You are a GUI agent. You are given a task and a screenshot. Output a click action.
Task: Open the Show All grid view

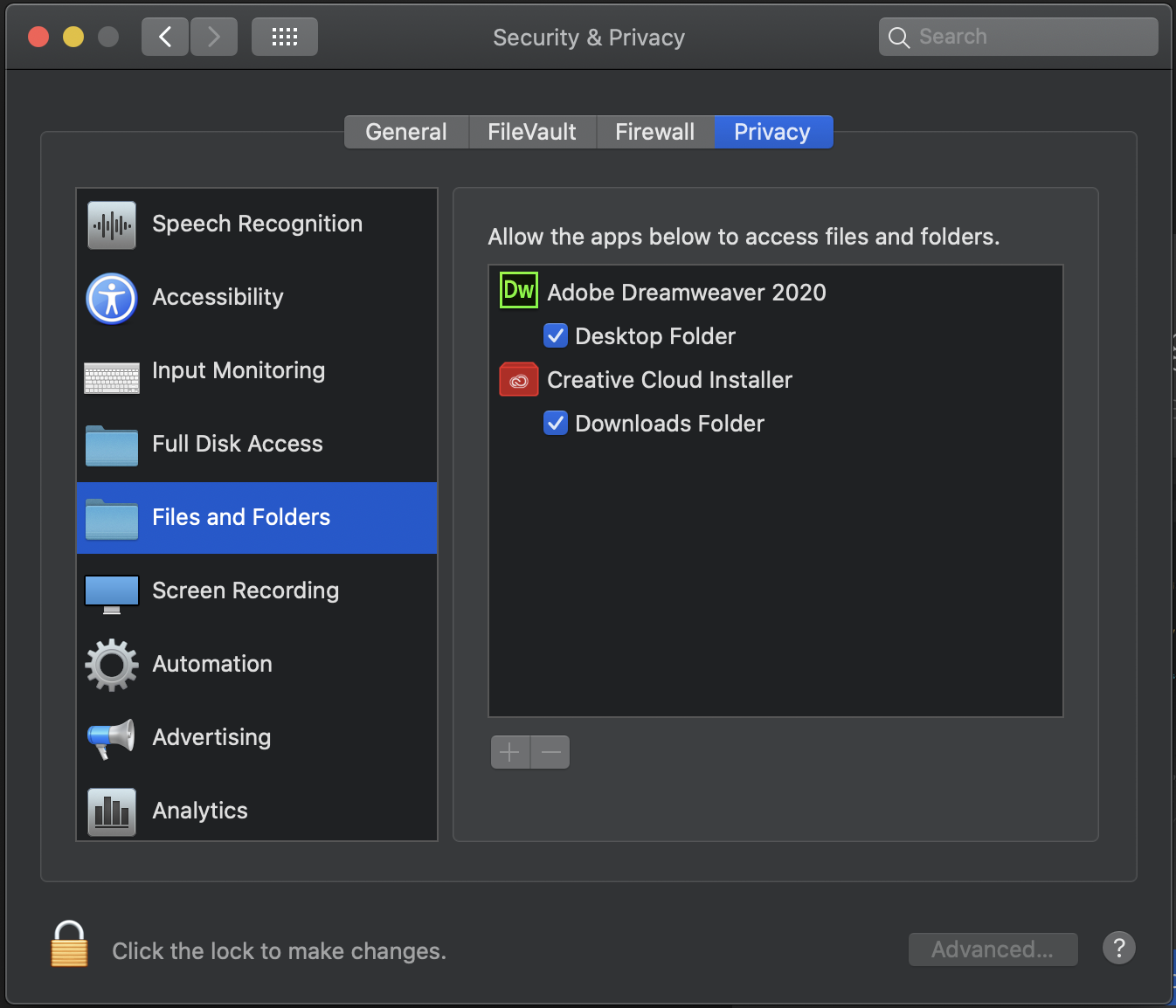tap(284, 36)
